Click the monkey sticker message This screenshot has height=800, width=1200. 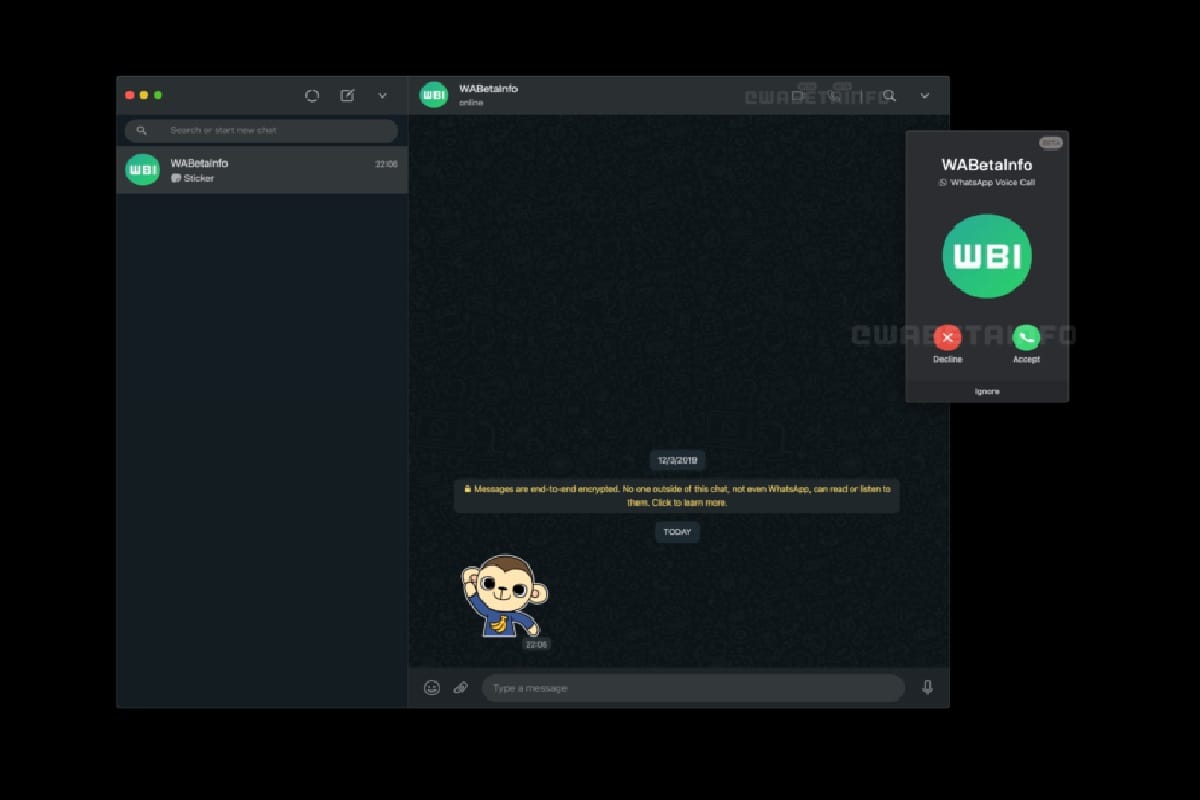coord(504,596)
